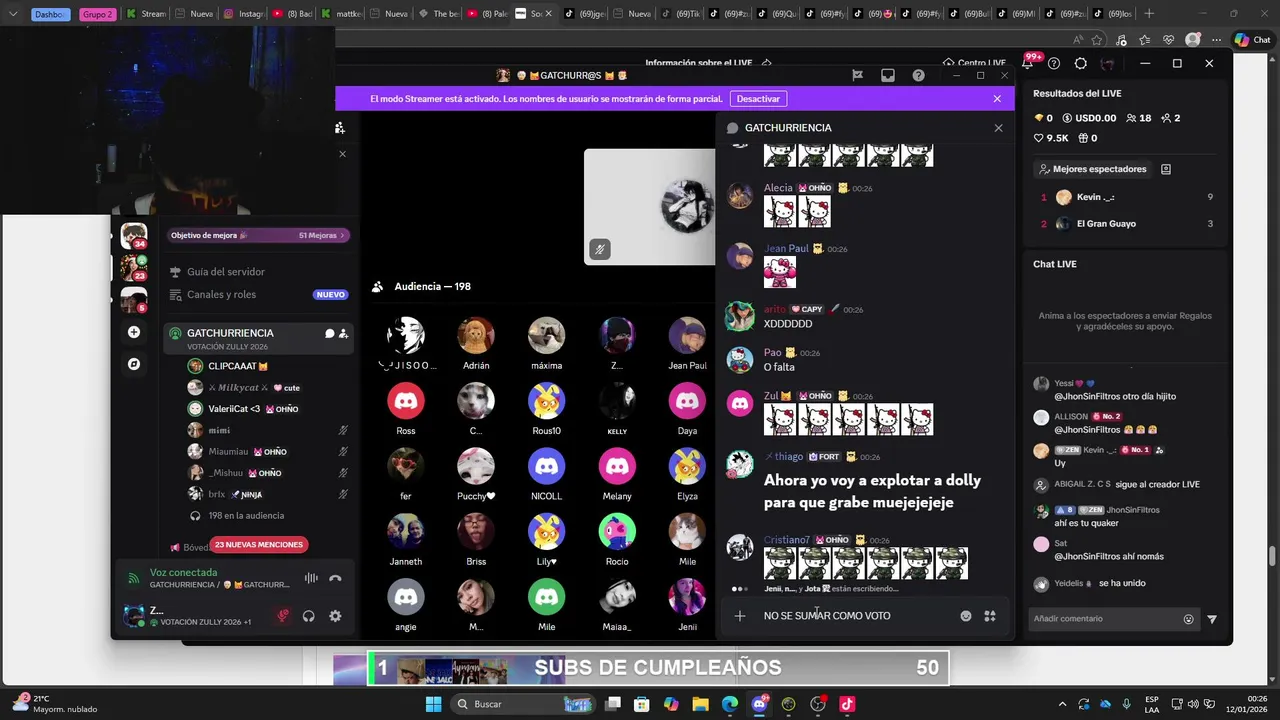Click Desactivar in the Streamer mode banner
The image size is (1280, 720).
[x=758, y=99]
